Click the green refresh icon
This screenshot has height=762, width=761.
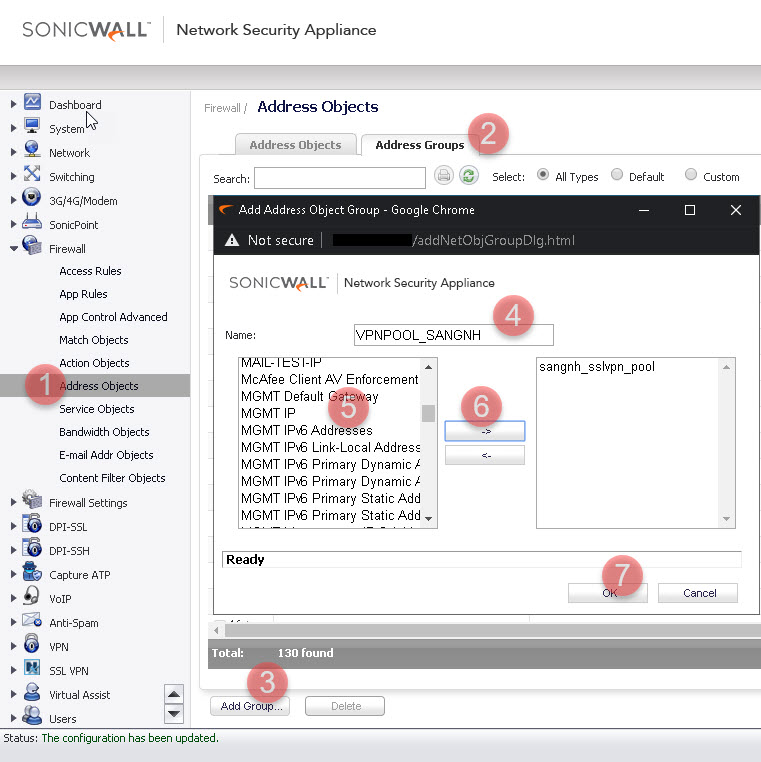point(469,175)
